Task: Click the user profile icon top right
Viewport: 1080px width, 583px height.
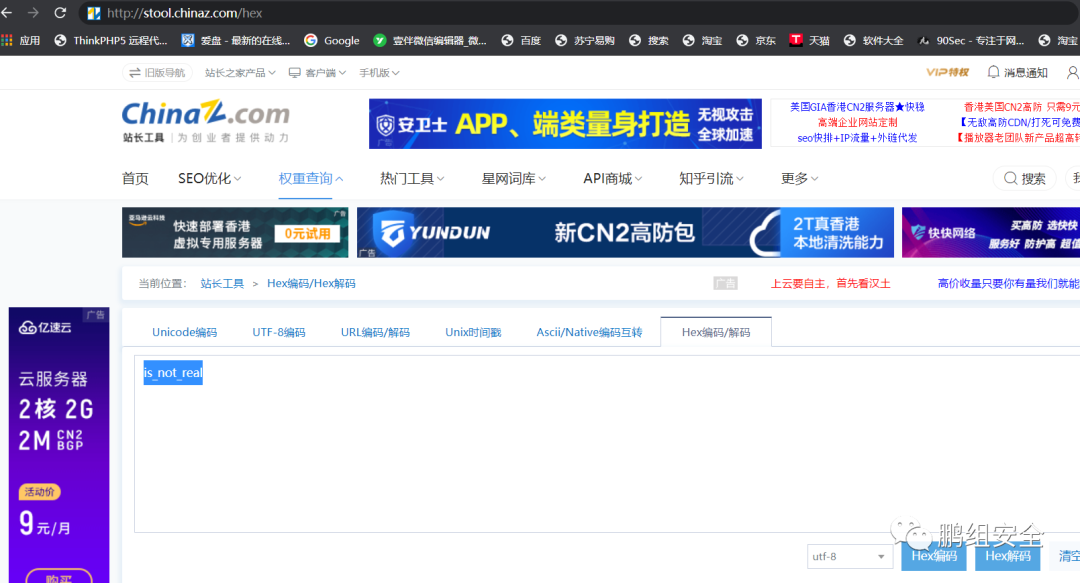Action: pos(1072,71)
